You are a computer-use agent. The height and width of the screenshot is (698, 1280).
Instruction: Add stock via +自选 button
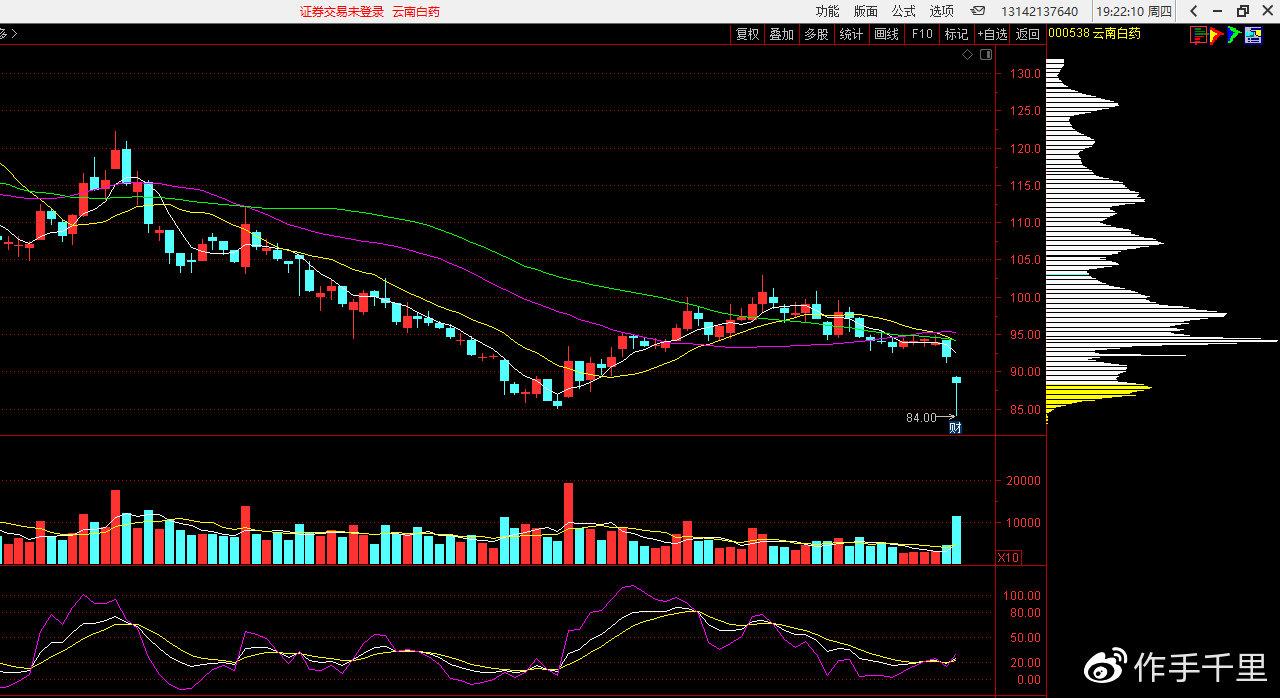click(x=993, y=34)
